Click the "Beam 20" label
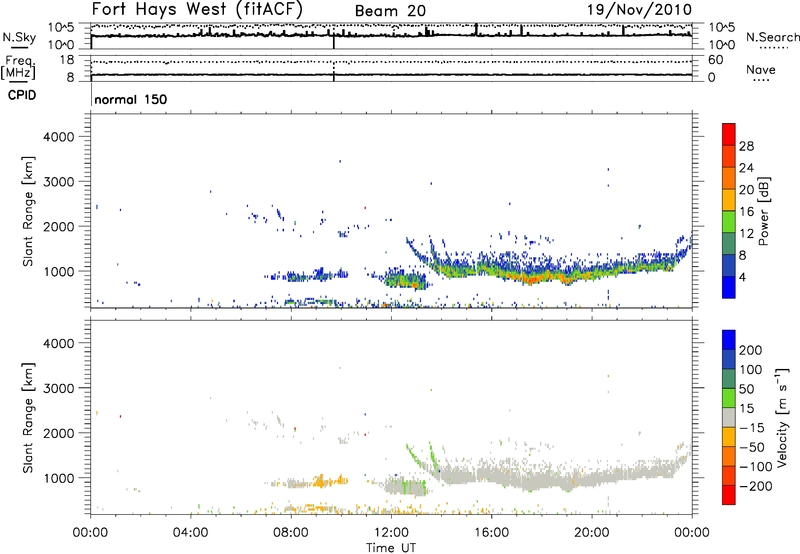800x554 pixels. pyautogui.click(x=390, y=11)
